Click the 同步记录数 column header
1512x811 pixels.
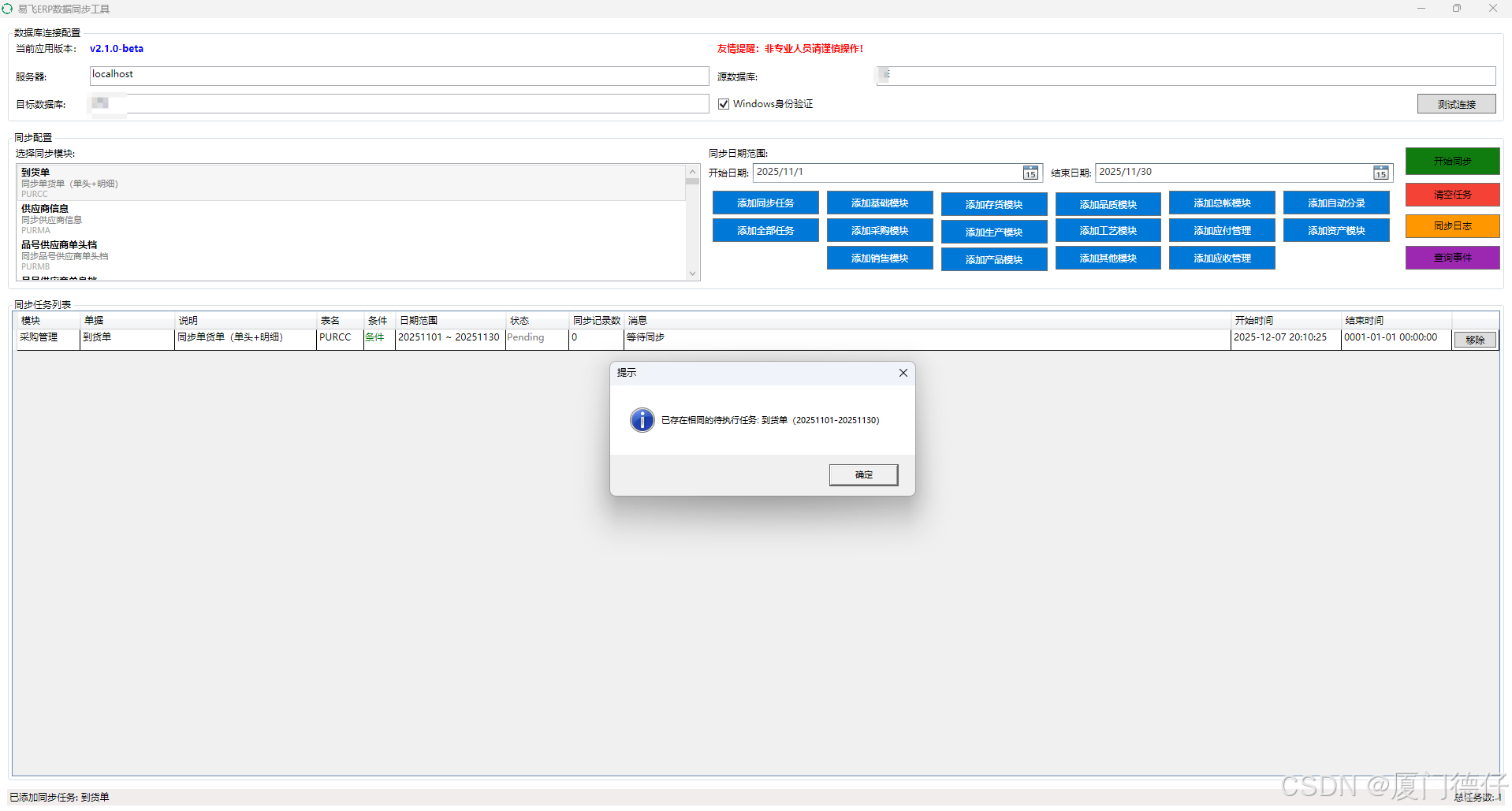596,321
